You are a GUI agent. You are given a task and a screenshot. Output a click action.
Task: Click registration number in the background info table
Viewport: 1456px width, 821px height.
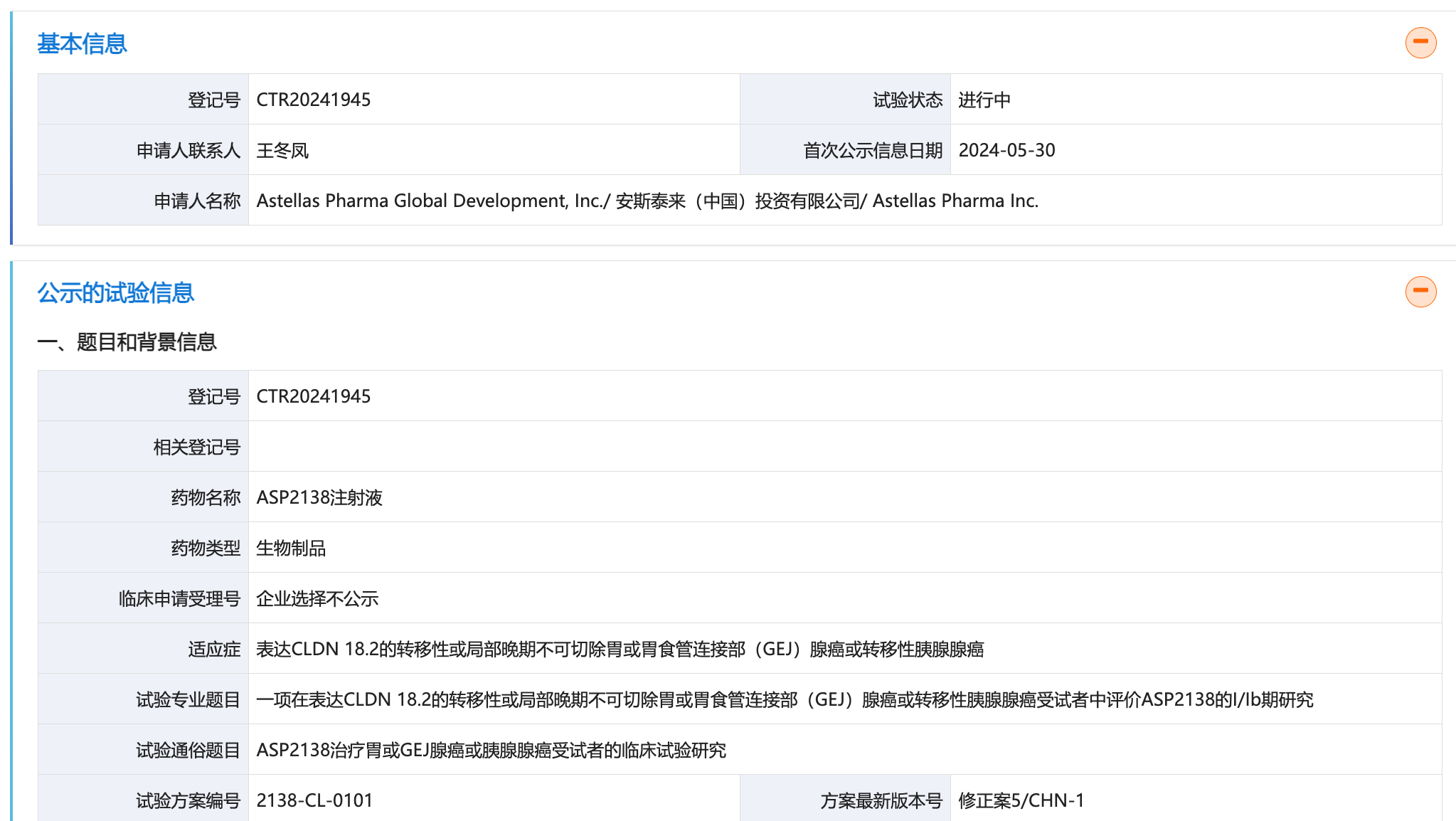(x=314, y=396)
